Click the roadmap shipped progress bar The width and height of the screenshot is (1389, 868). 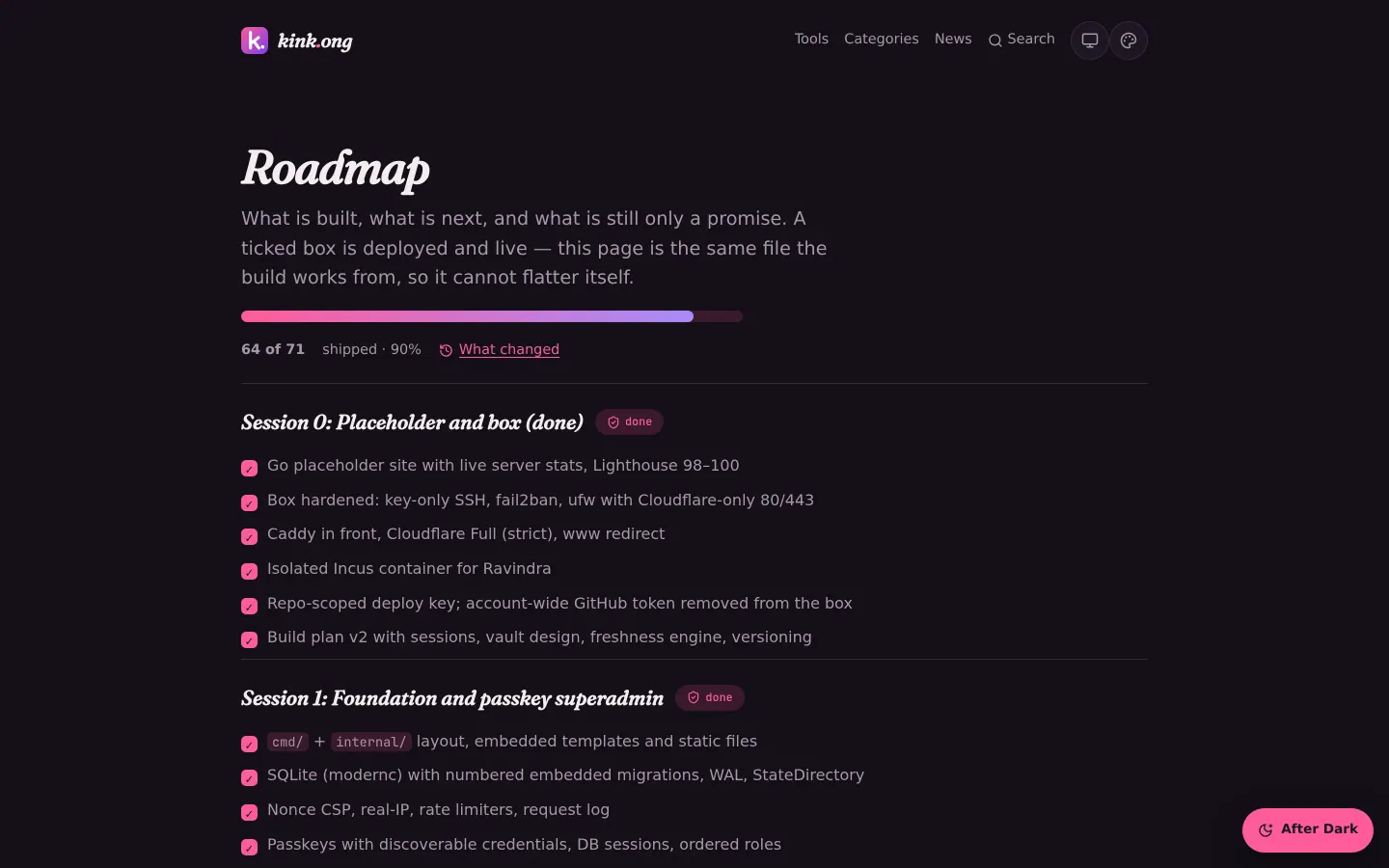point(492,316)
